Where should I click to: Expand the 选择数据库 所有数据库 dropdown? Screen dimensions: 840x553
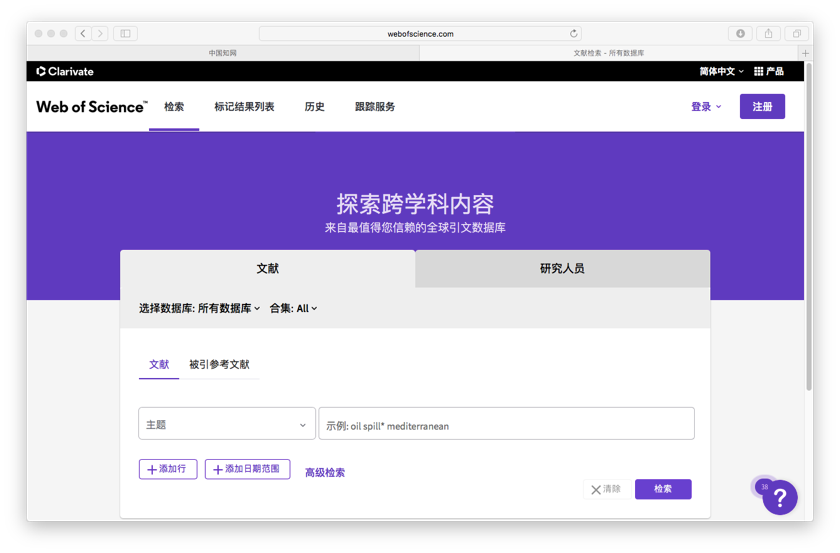click(x=200, y=309)
